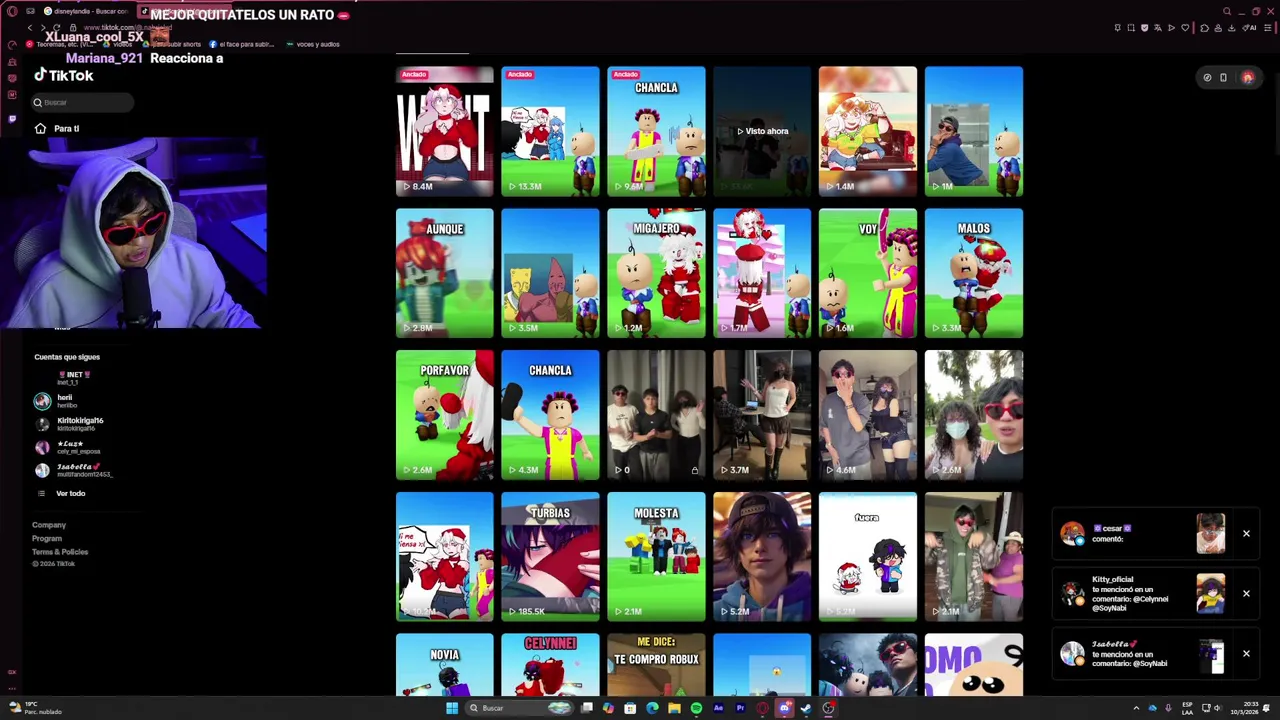The height and width of the screenshot is (720, 1280).
Task: Open Steam from the taskbar
Action: (x=806, y=708)
